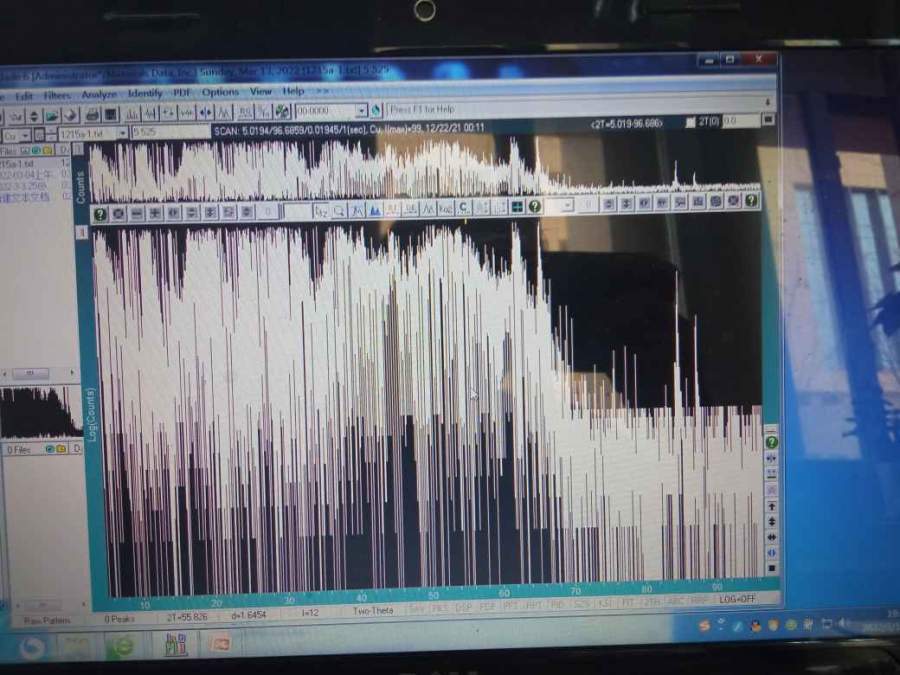Click the 2T(0) offset value field
Image resolution: width=900 pixels, height=675 pixels.
tap(741, 121)
